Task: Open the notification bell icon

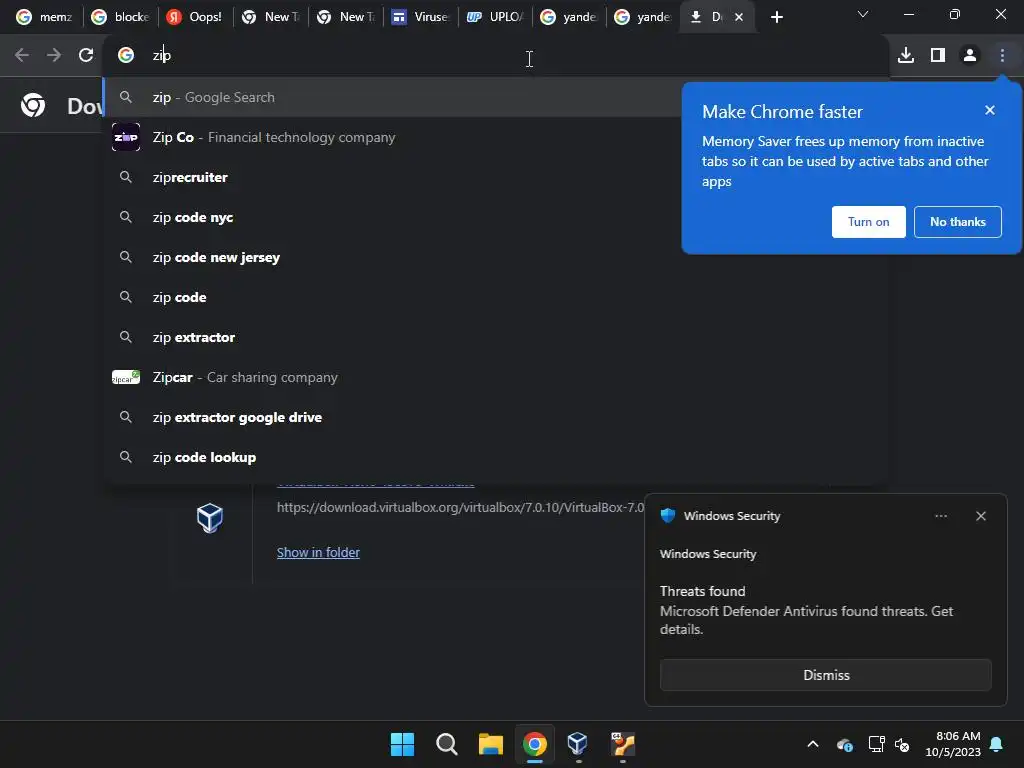Action: point(996,744)
